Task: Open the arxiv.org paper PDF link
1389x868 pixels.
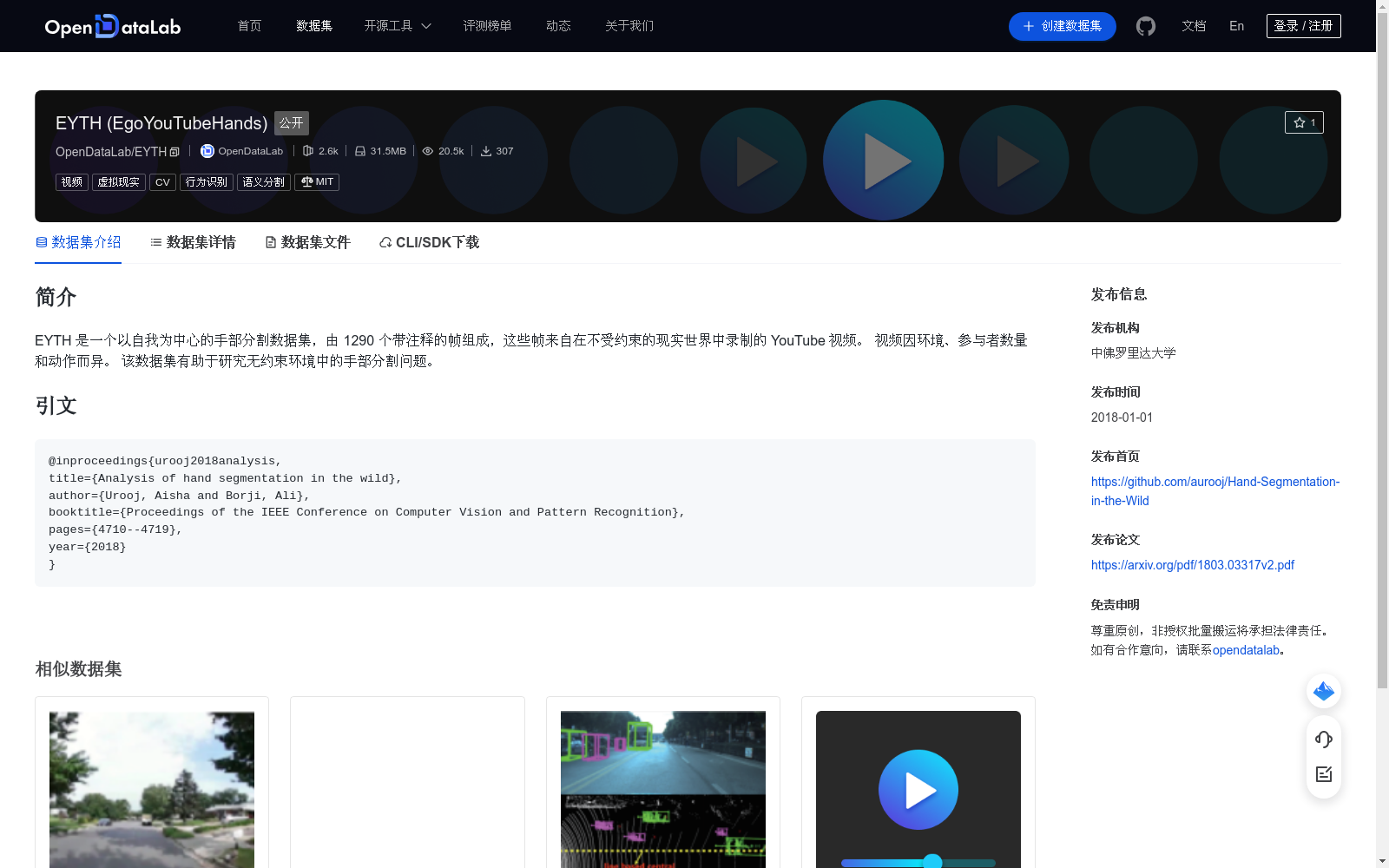Action: (x=1193, y=565)
